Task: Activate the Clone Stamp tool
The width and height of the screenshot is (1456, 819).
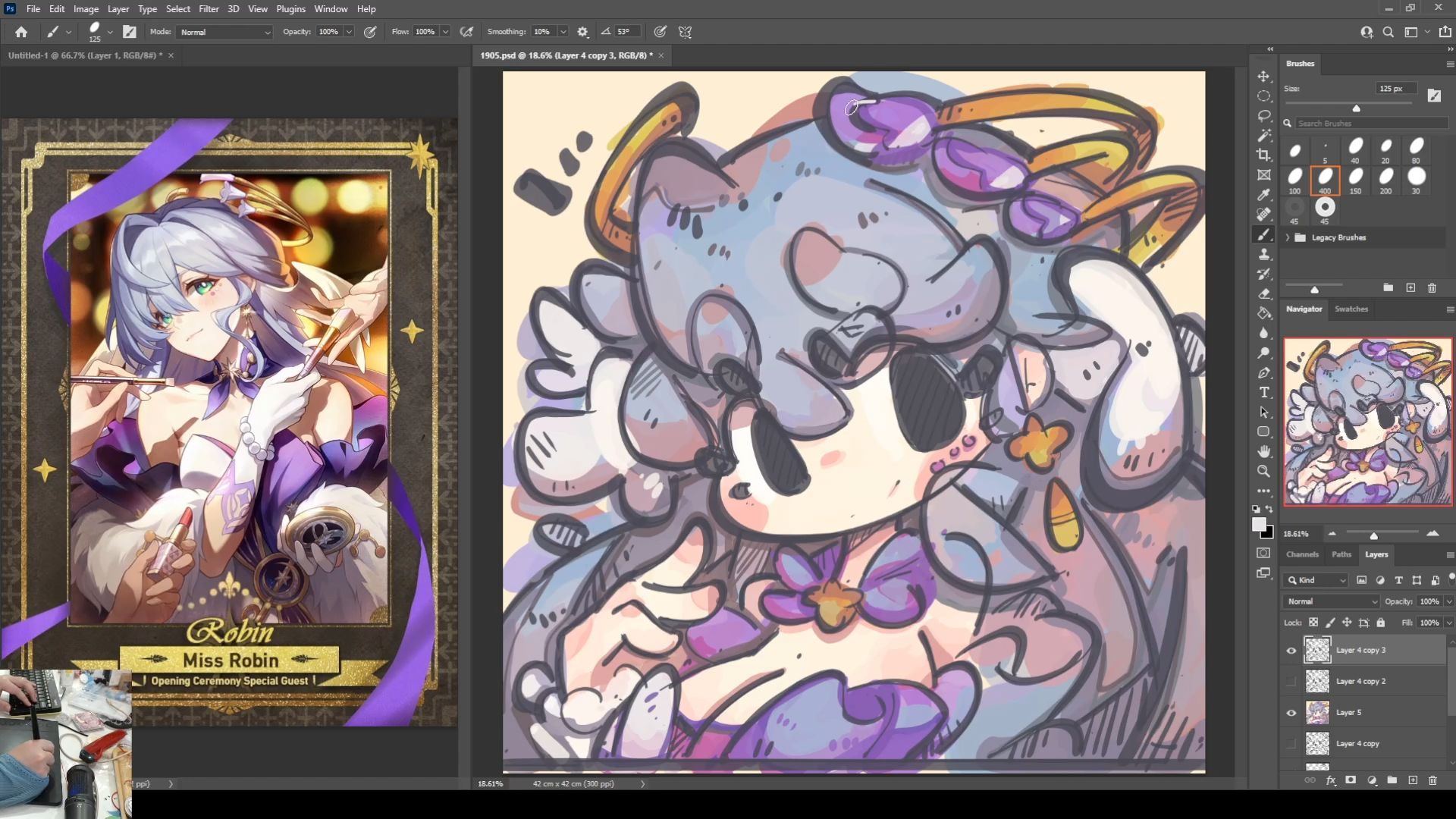Action: (1263, 254)
